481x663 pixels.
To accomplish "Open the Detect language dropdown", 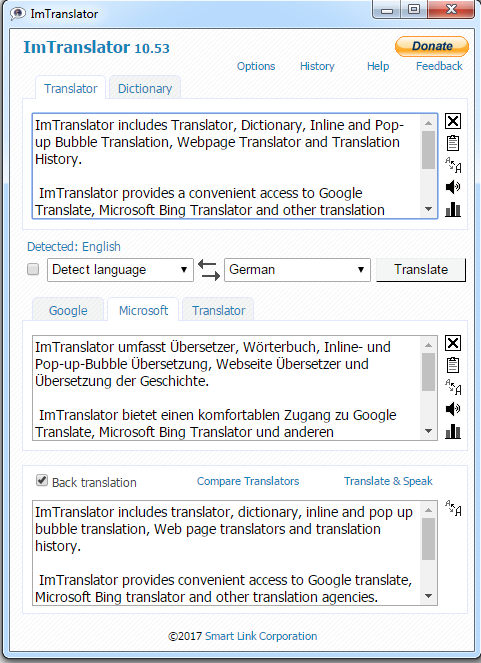I will click(120, 270).
